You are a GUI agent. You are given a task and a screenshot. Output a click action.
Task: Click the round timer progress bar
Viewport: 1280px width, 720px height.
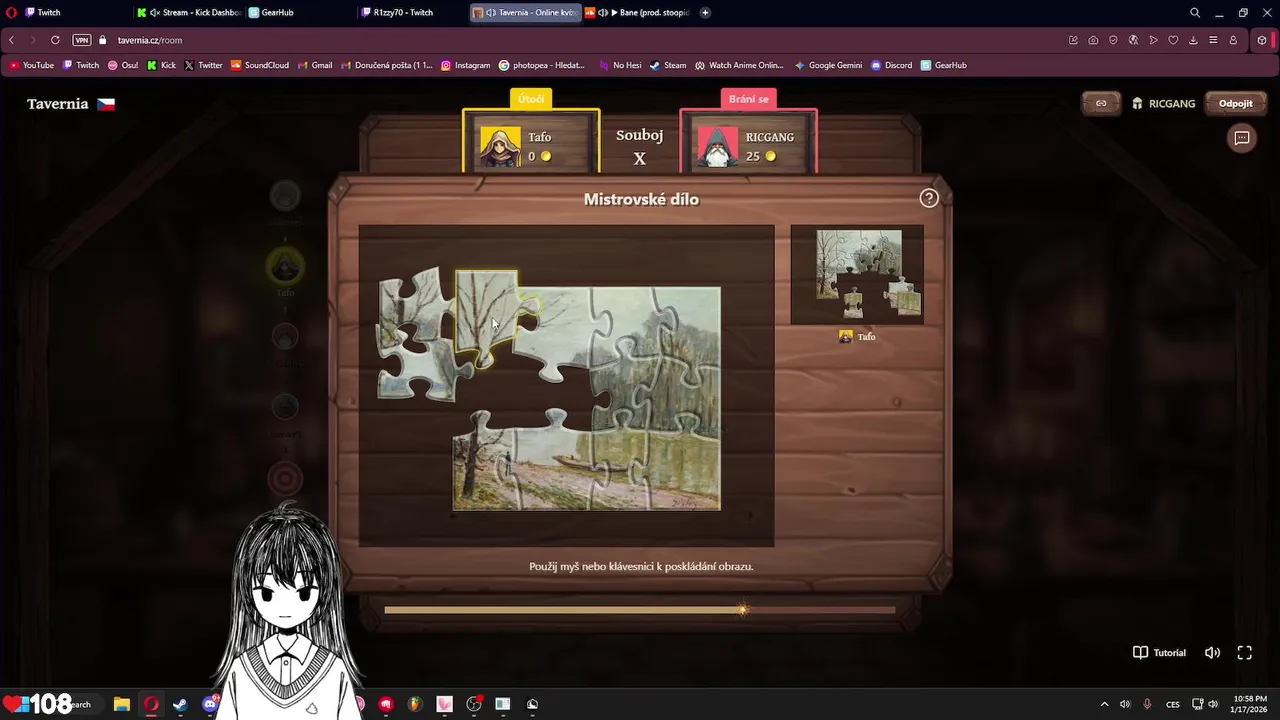pos(640,610)
